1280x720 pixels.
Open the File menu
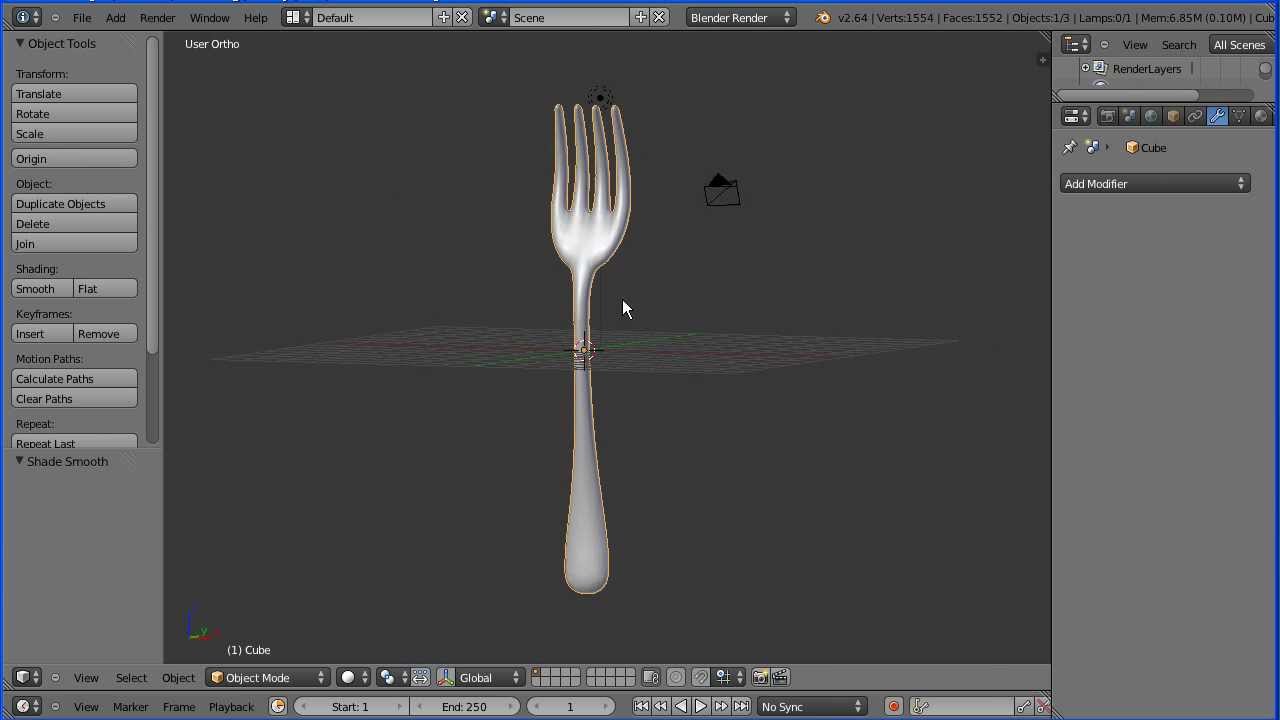[82, 18]
